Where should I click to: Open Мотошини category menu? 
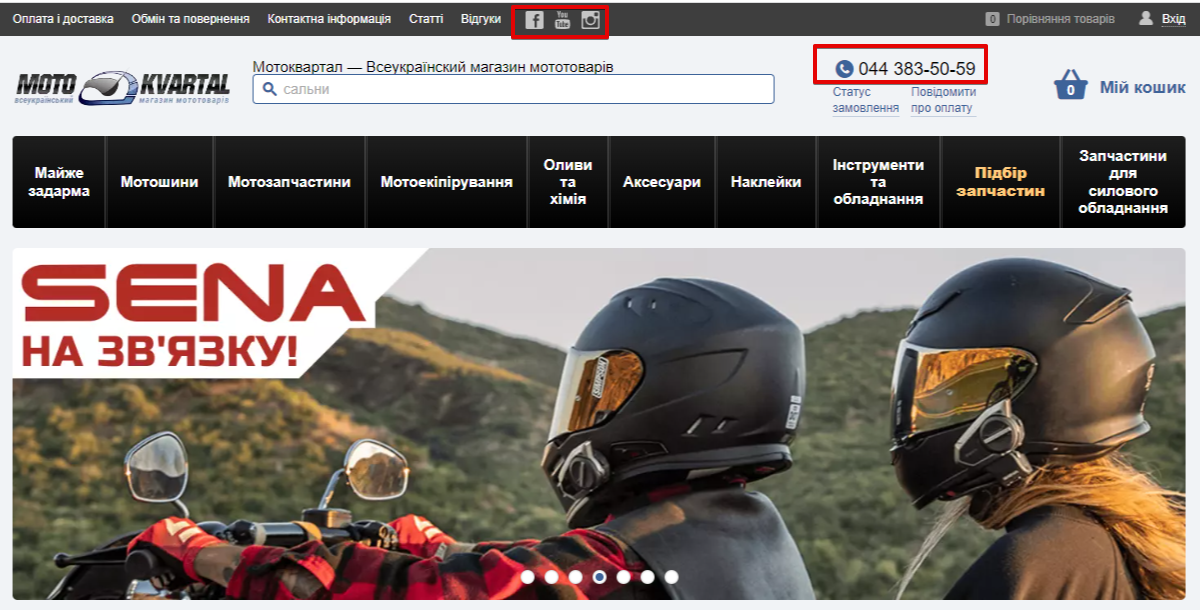(x=159, y=182)
